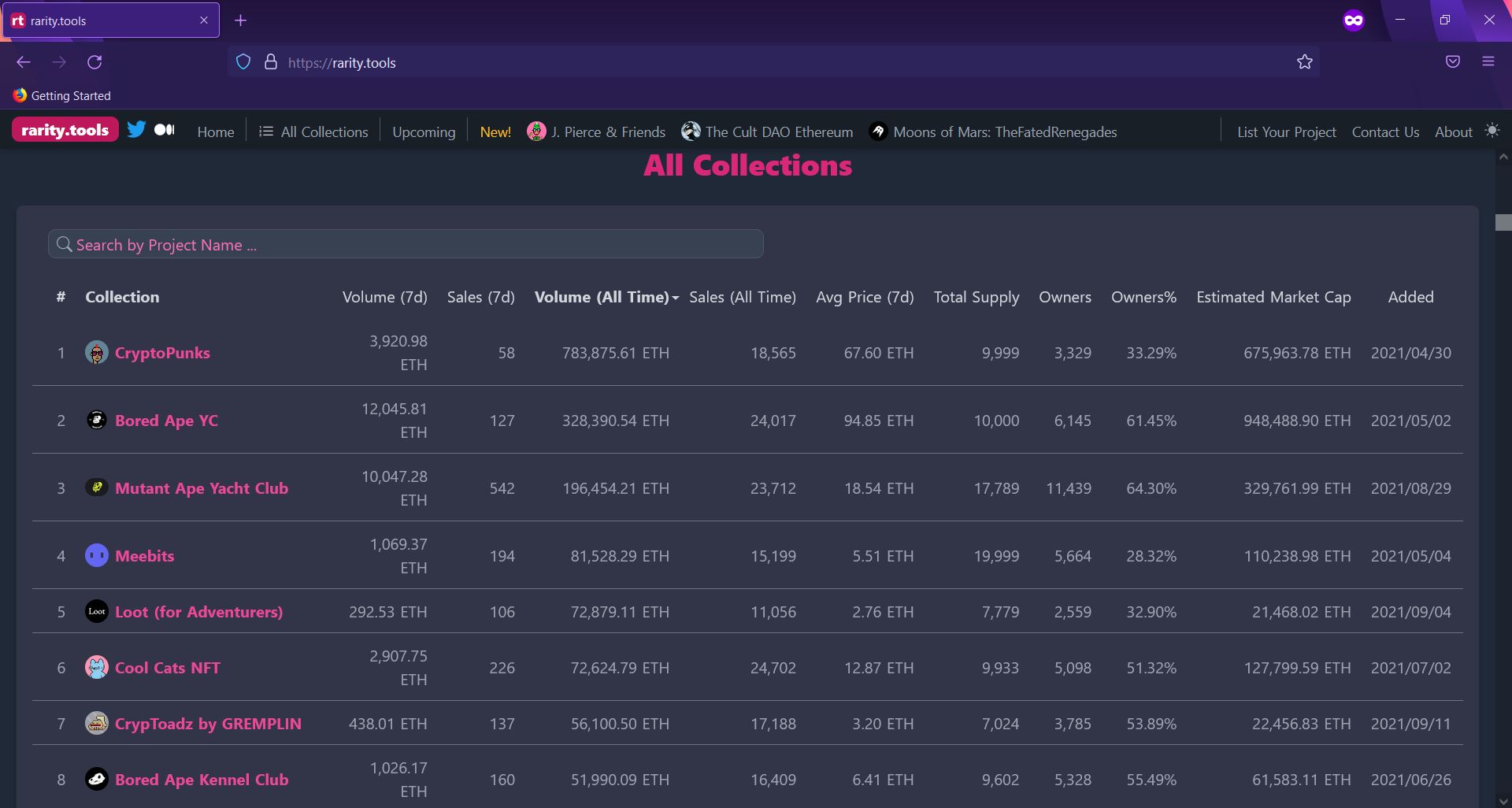Image resolution: width=1512 pixels, height=808 pixels.
Task: Open the List Your Project page
Action: pyautogui.click(x=1287, y=132)
